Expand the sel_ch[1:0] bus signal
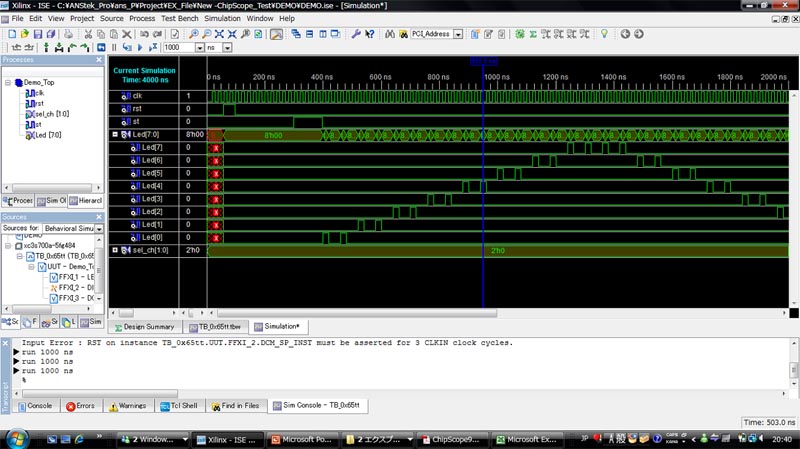 click(115, 250)
